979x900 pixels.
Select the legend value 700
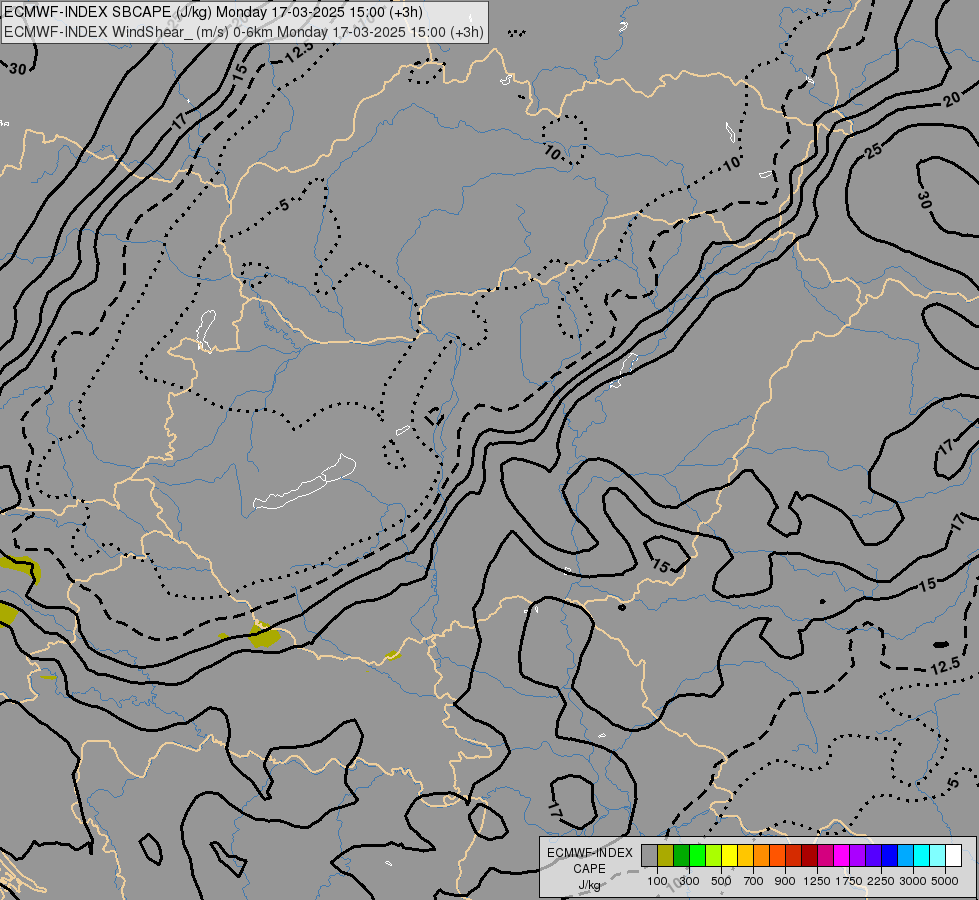click(x=754, y=881)
